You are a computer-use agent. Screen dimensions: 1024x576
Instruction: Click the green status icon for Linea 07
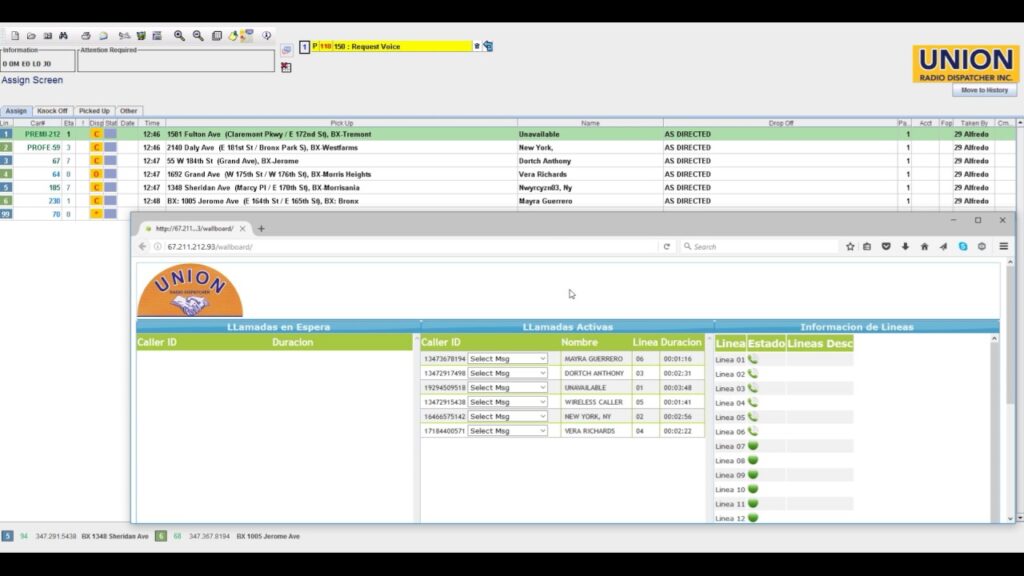point(753,446)
